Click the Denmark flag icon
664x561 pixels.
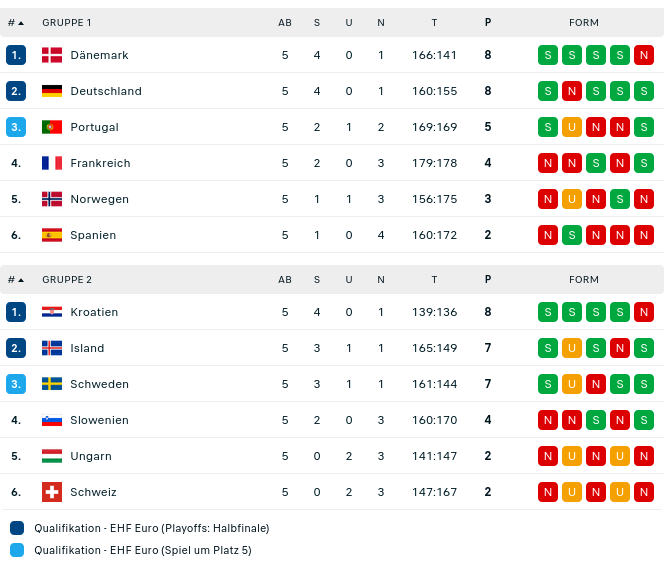pyautogui.click(x=52, y=55)
